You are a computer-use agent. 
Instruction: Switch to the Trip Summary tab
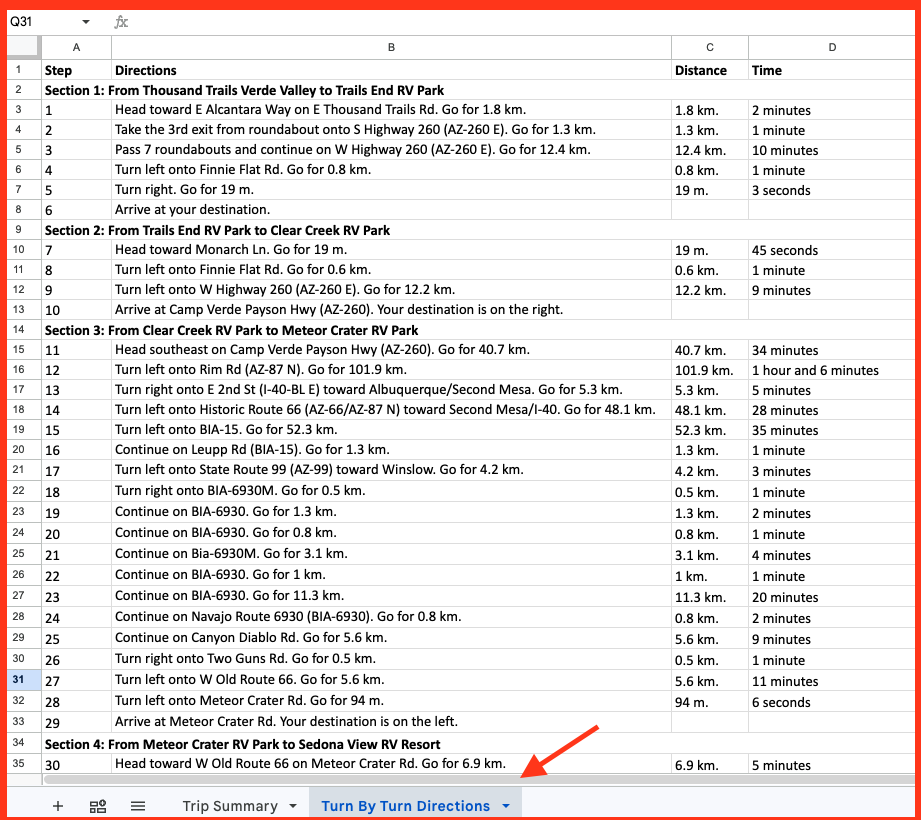[x=230, y=806]
